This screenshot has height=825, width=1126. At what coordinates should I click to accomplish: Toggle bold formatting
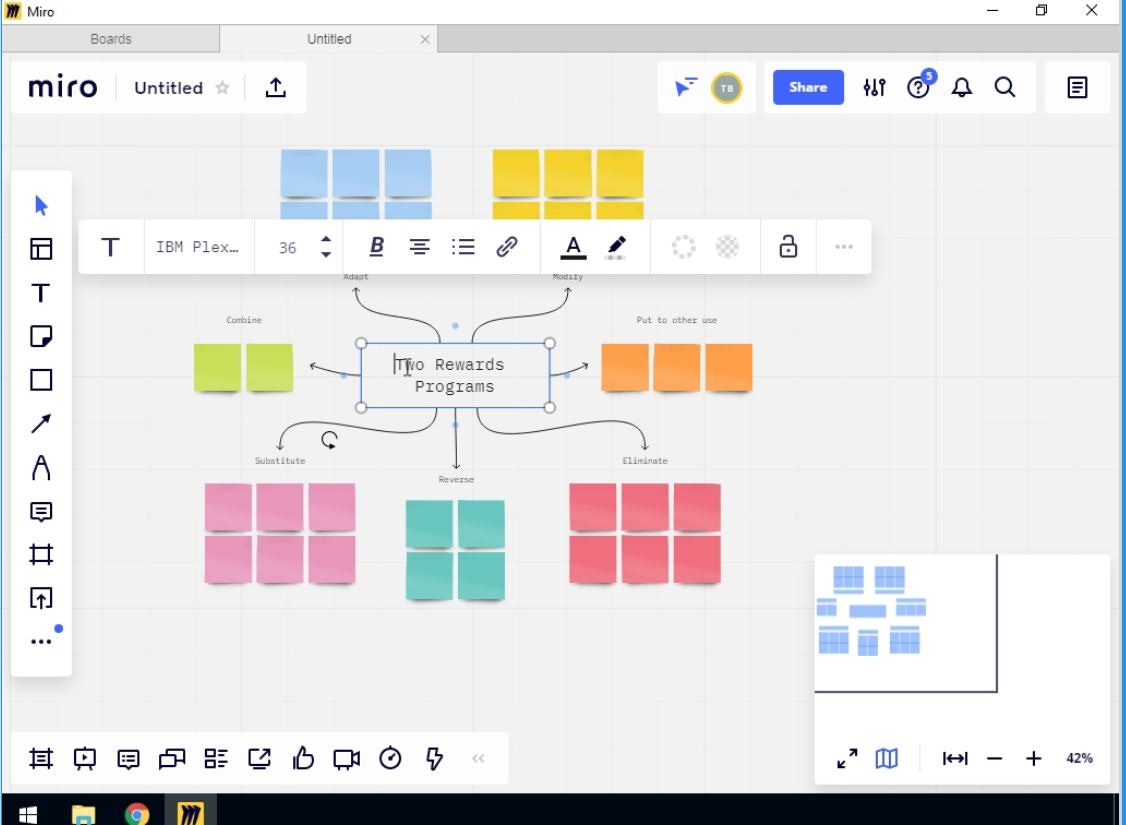376,247
